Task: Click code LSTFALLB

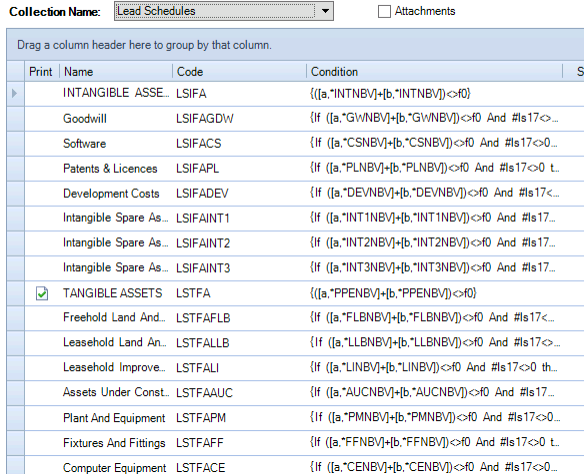Action: click(x=203, y=343)
